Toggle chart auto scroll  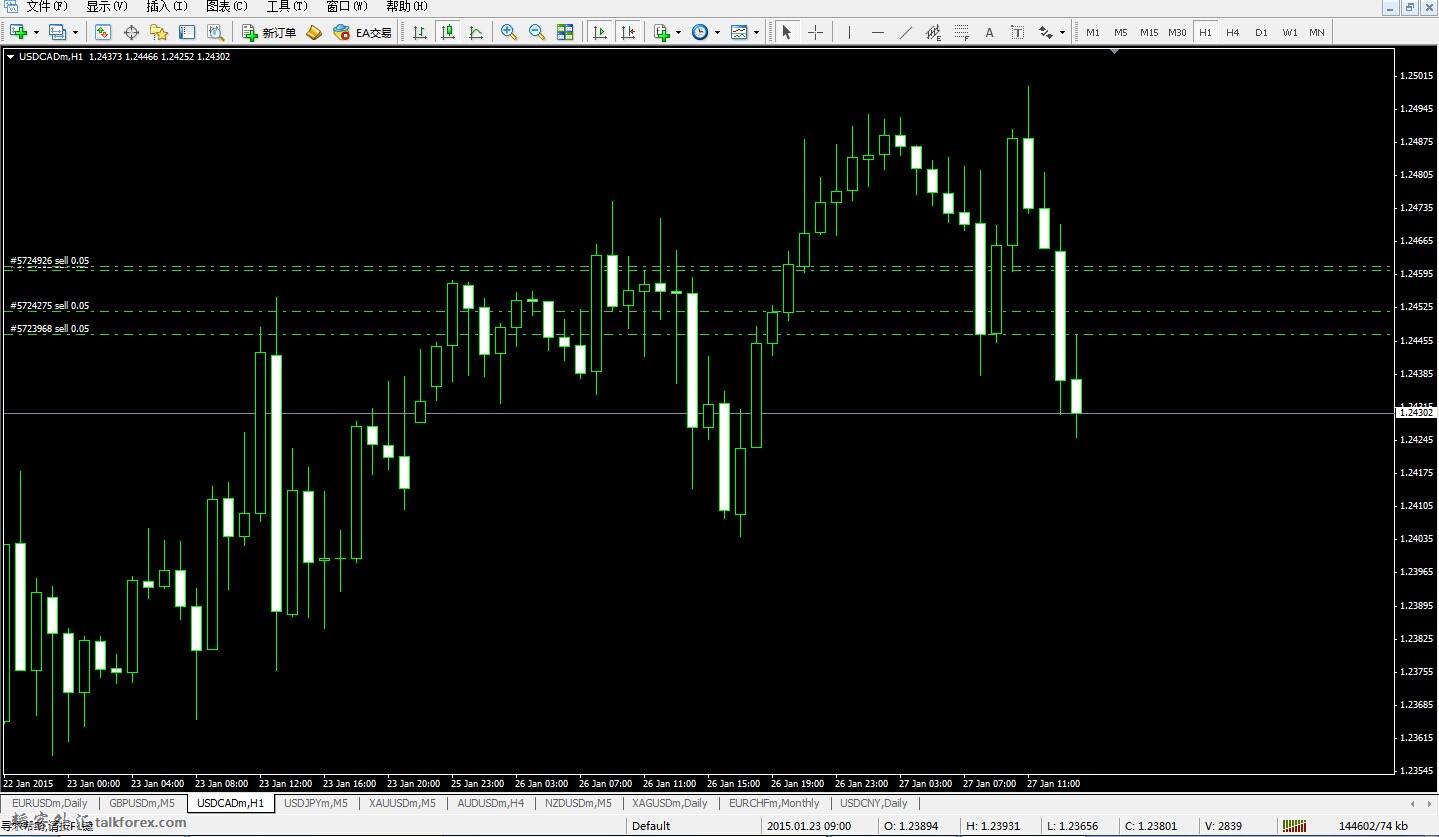pyautogui.click(x=600, y=32)
